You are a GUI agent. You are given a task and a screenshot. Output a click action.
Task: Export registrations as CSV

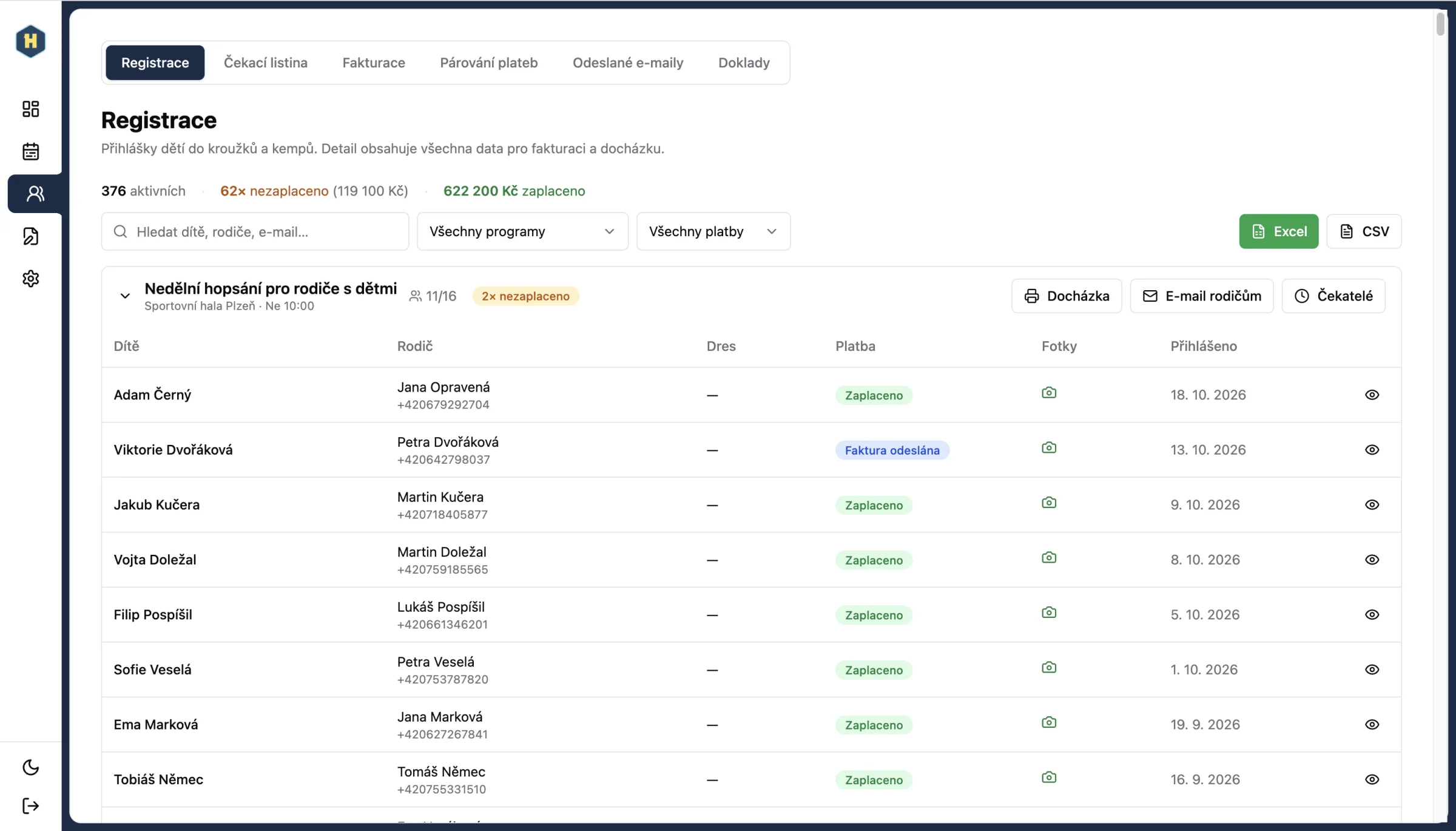[x=1364, y=231]
